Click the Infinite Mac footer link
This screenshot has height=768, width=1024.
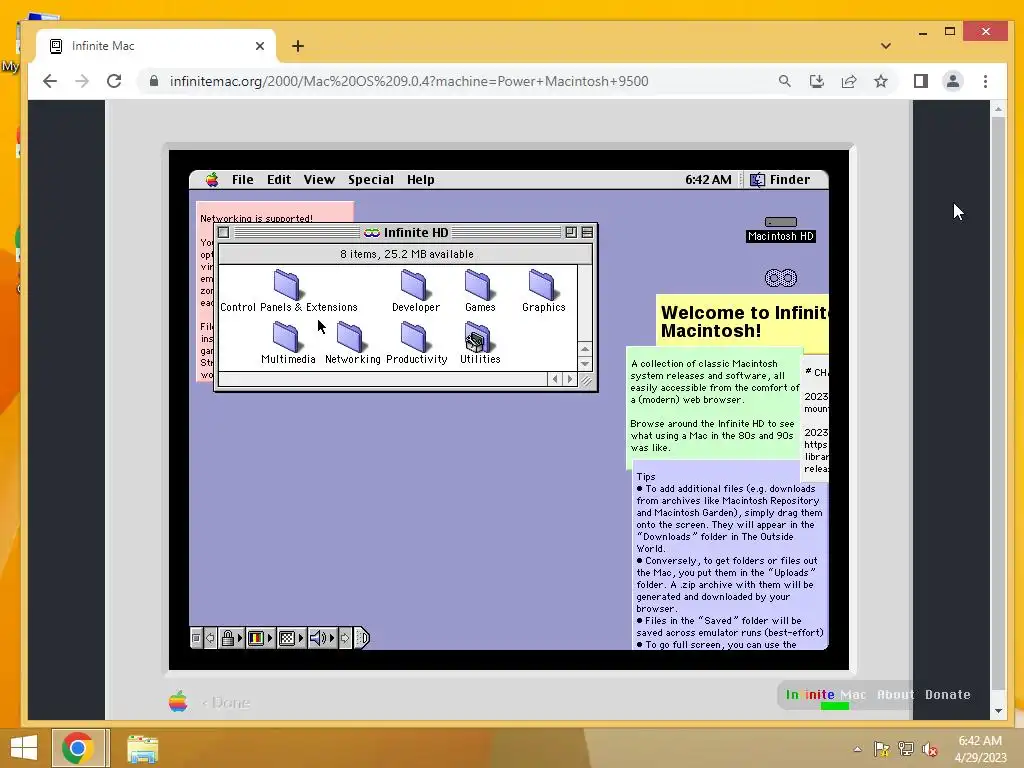coord(825,695)
